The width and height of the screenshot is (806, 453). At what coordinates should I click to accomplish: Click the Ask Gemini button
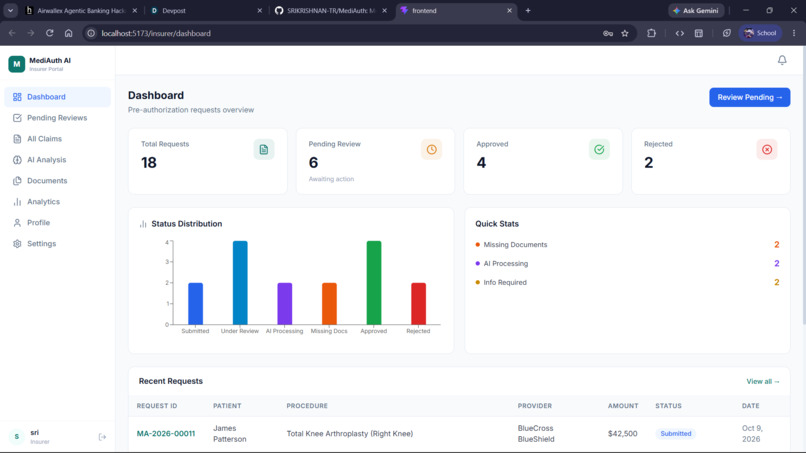coord(696,10)
